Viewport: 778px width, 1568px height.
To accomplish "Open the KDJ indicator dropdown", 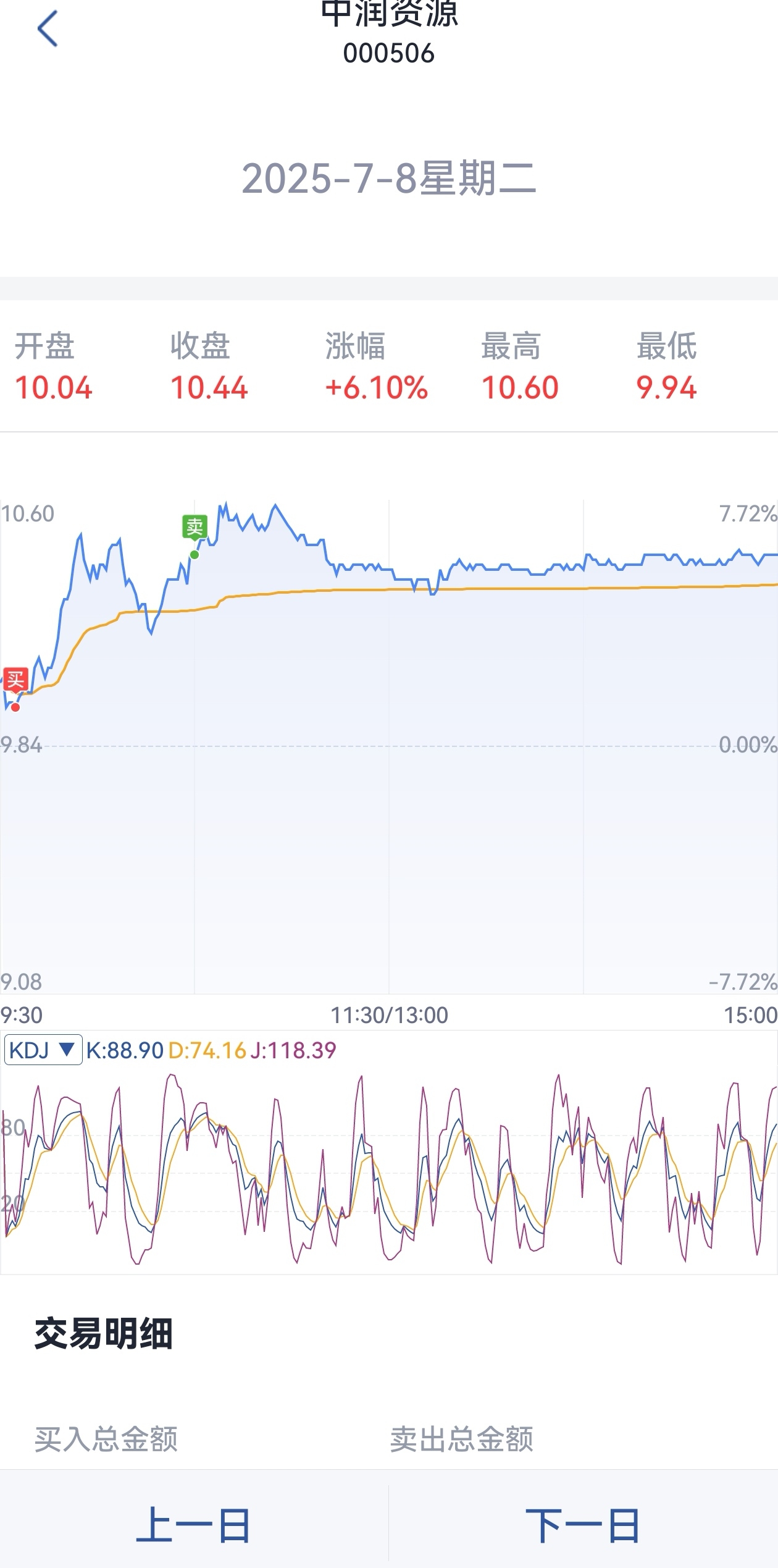I will point(43,1050).
